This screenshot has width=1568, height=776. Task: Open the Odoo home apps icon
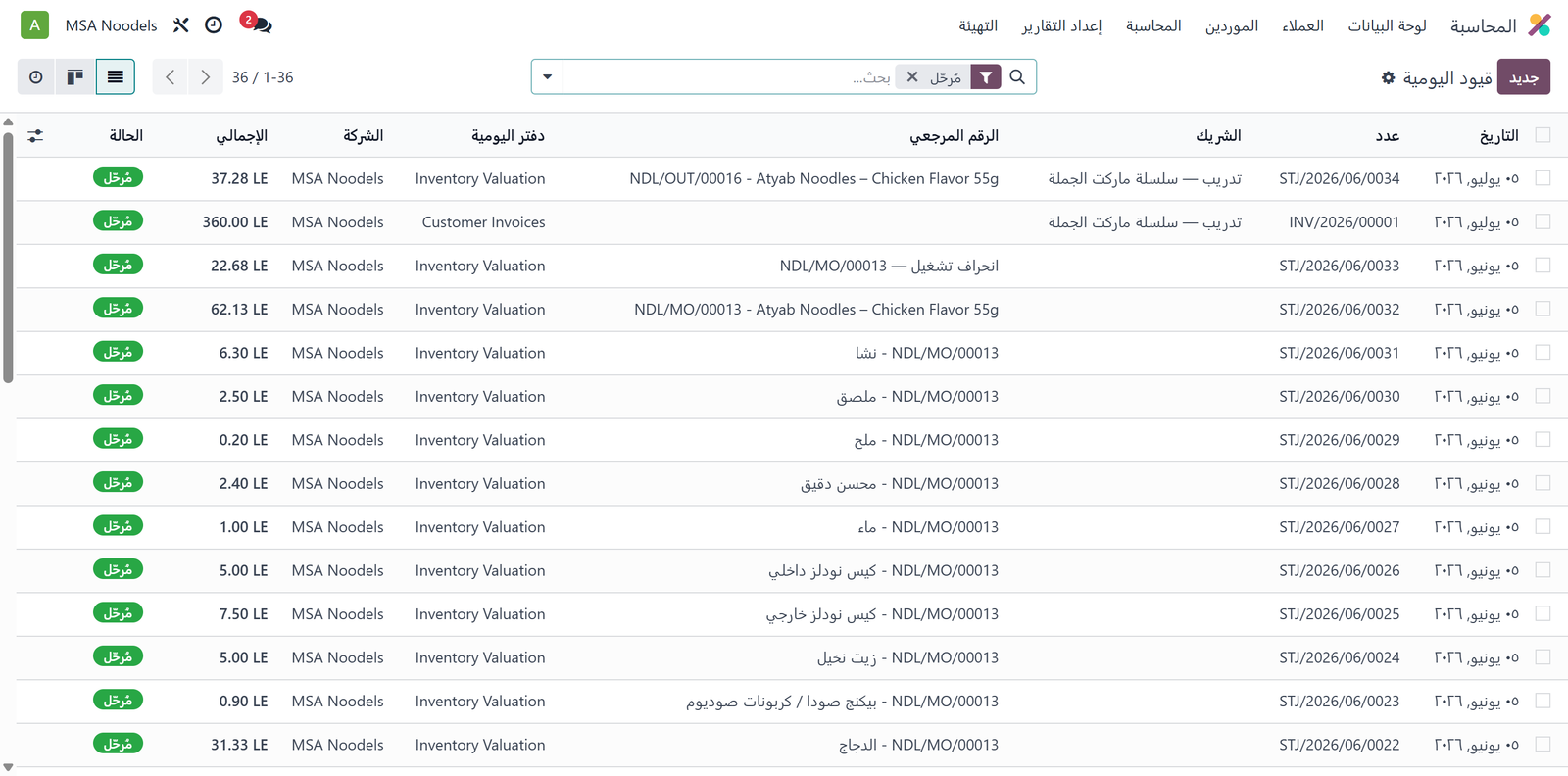[1540, 25]
